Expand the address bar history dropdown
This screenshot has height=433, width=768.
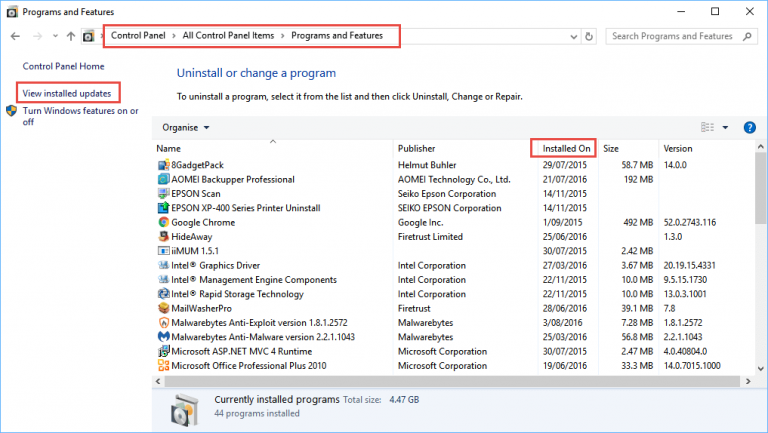574,37
